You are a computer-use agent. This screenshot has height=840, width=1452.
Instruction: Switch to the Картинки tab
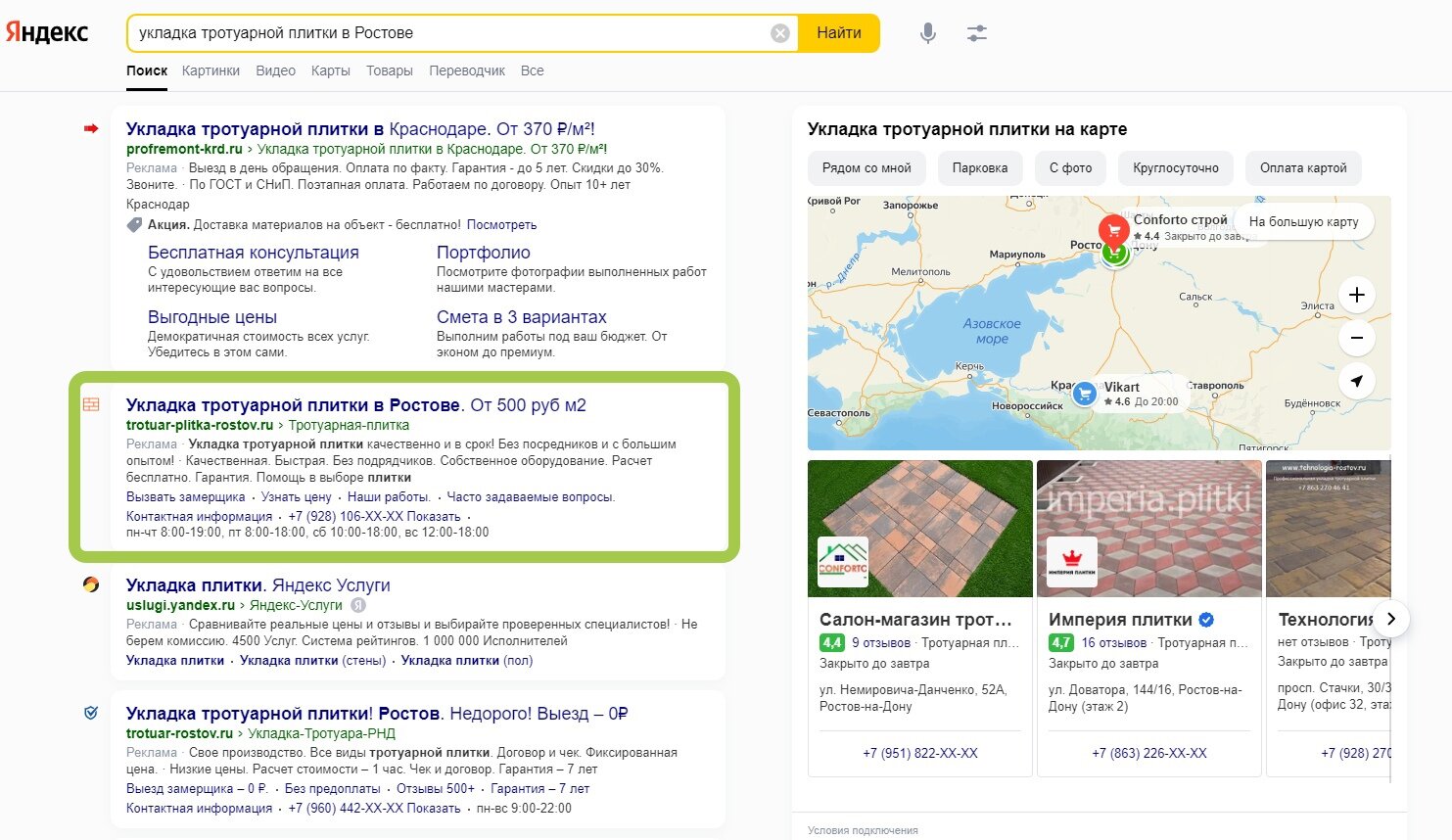[211, 70]
